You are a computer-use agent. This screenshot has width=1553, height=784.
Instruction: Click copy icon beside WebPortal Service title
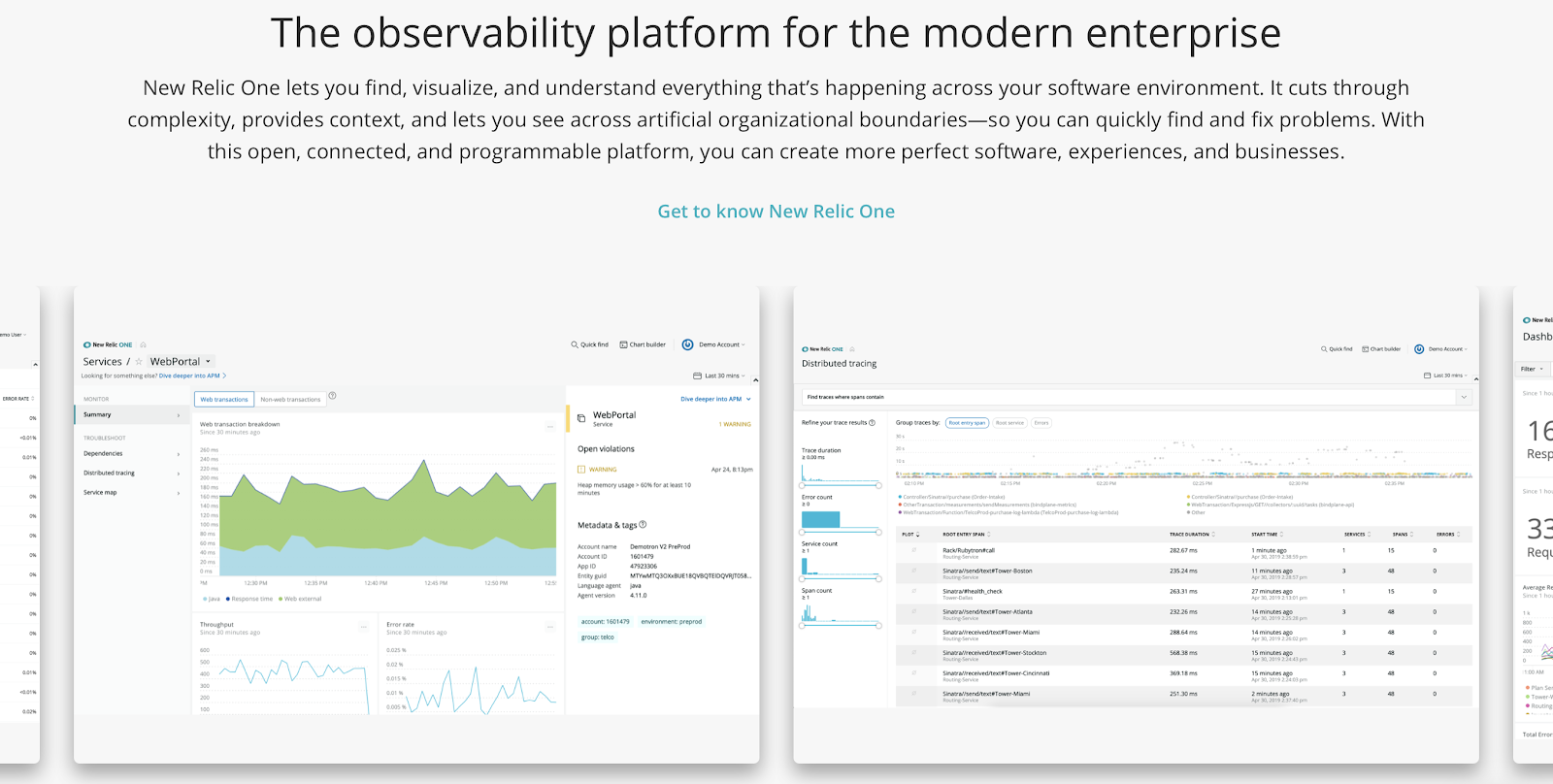click(581, 418)
